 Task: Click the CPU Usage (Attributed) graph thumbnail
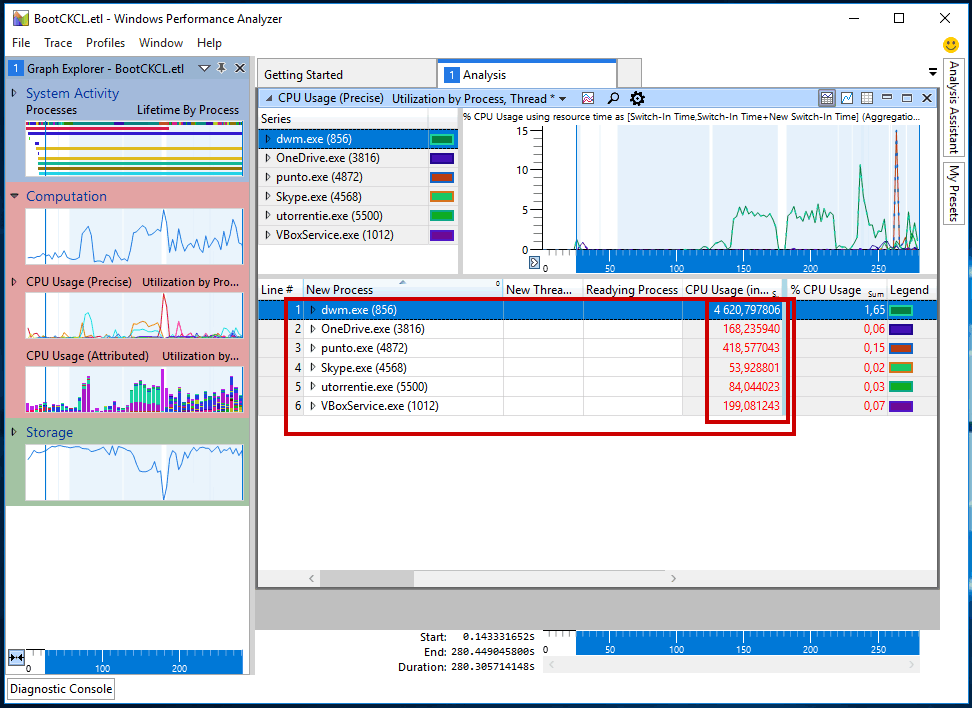[x=135, y=389]
